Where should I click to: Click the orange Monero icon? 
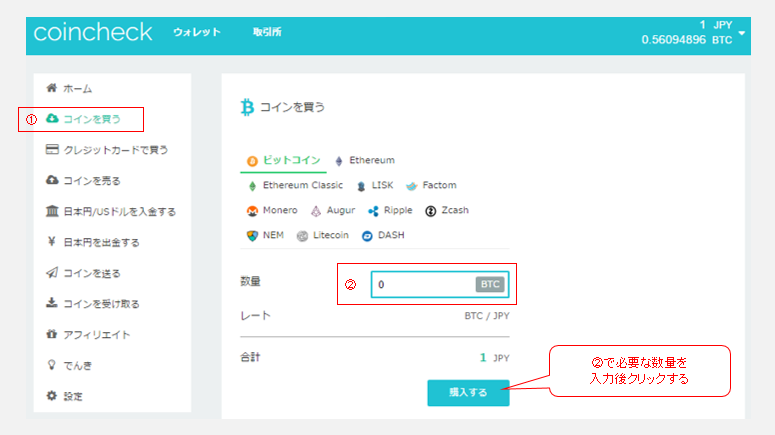[252, 211]
